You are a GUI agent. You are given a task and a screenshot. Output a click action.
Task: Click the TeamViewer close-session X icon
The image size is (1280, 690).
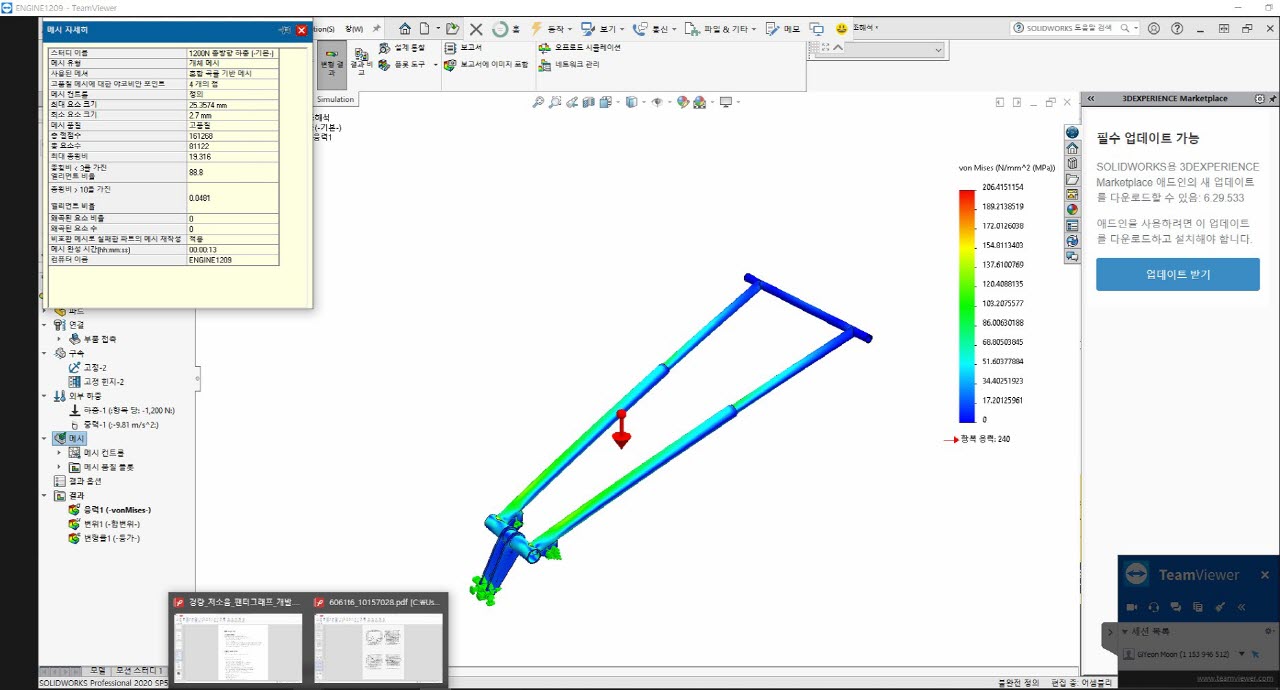[476, 29]
